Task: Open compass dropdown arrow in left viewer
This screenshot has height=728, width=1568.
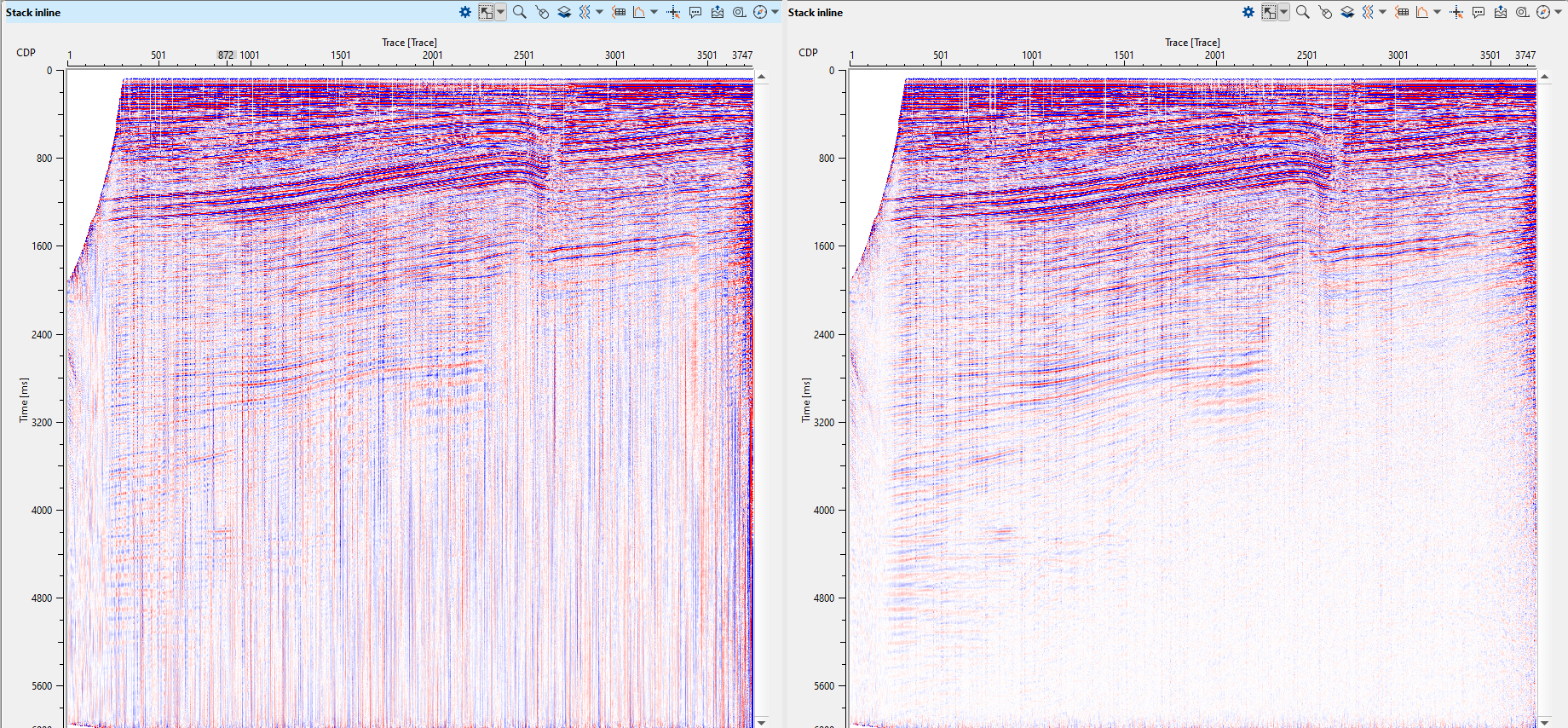Action: pyautogui.click(x=775, y=12)
